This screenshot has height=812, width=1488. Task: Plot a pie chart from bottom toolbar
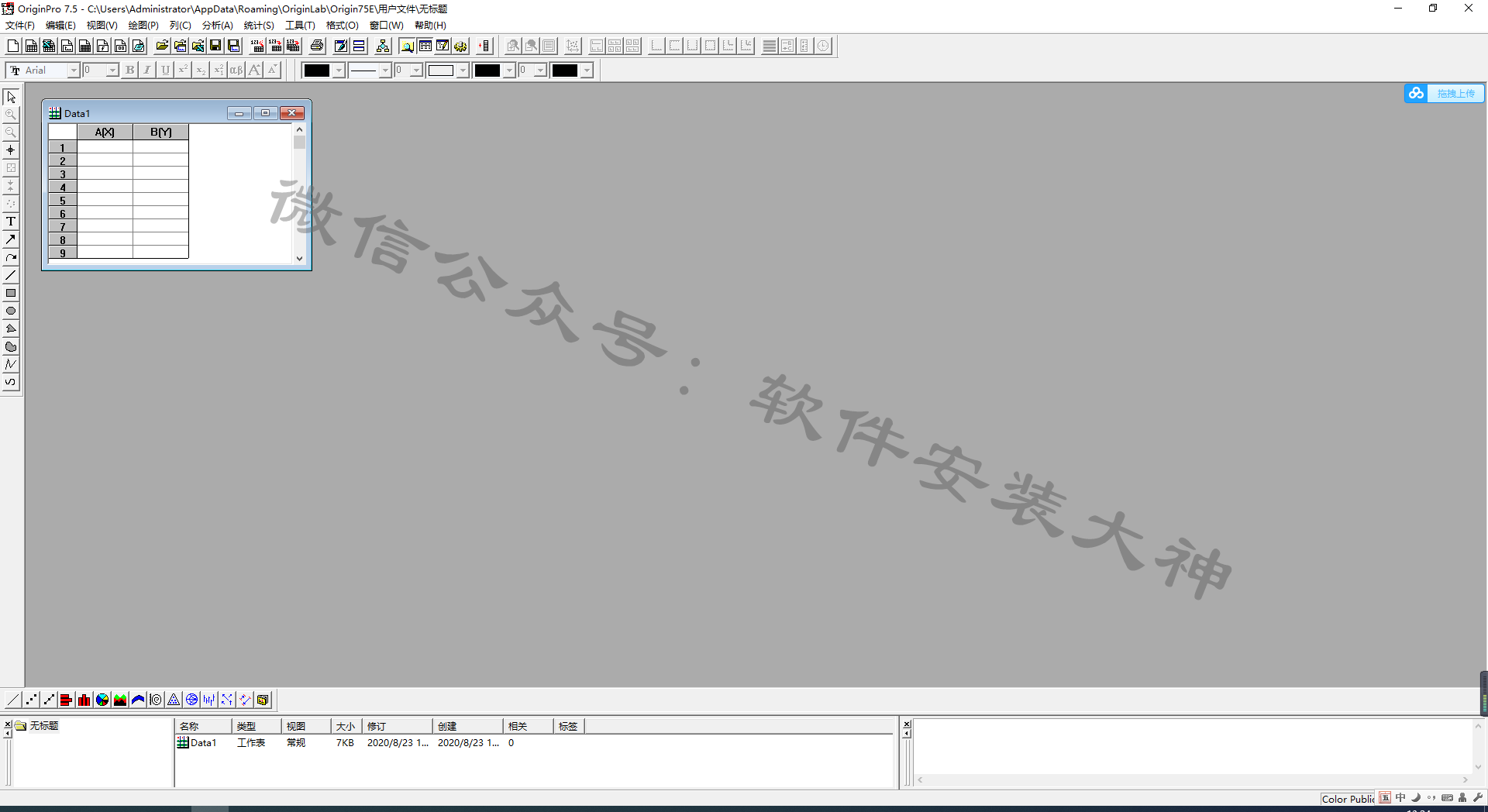pos(102,700)
